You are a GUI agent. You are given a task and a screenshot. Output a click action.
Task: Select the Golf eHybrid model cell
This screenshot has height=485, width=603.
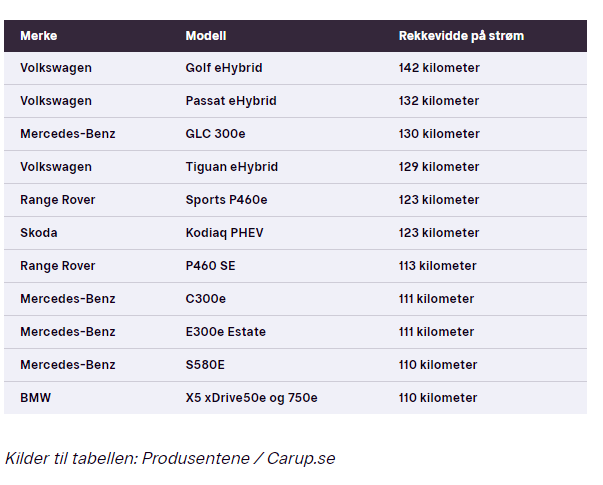(224, 68)
